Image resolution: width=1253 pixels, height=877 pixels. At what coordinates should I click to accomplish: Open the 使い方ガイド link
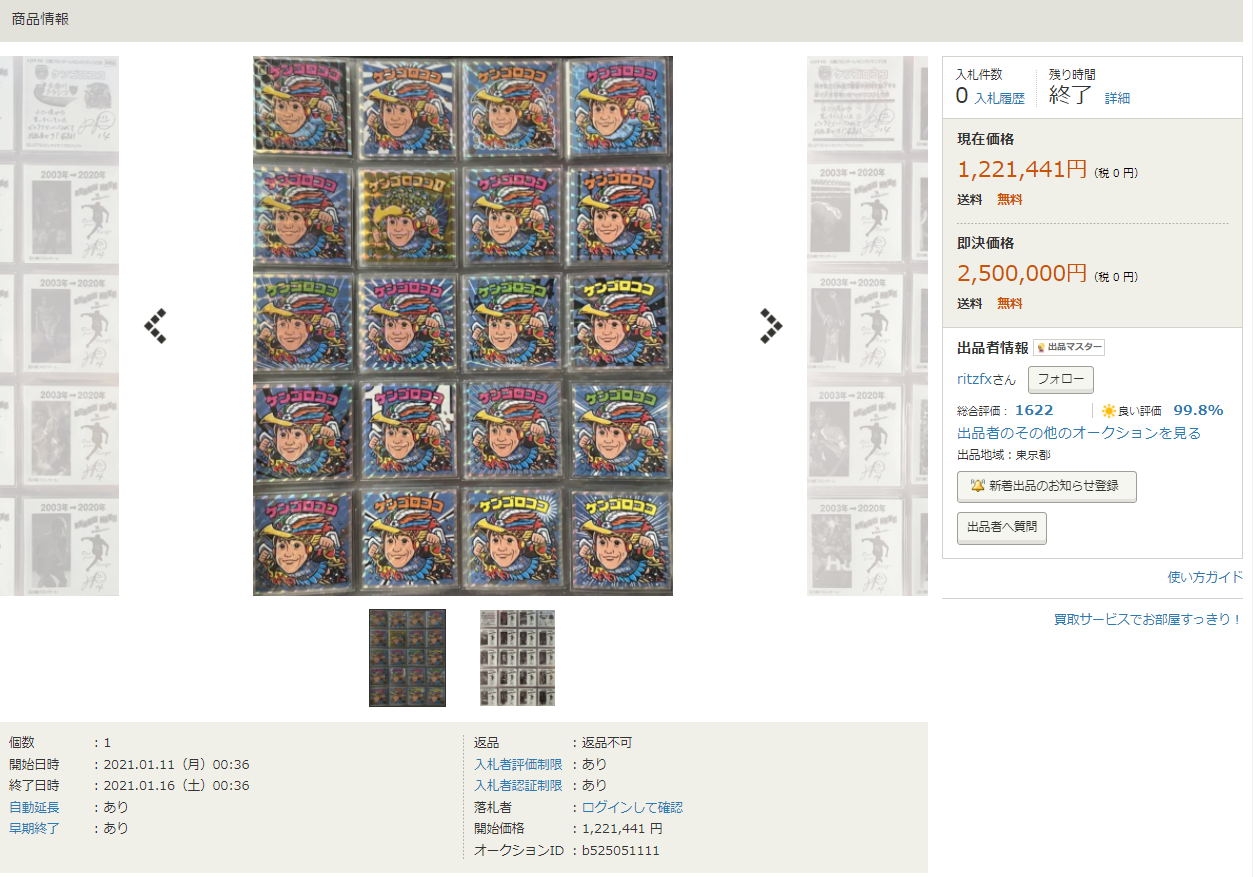(x=1206, y=577)
